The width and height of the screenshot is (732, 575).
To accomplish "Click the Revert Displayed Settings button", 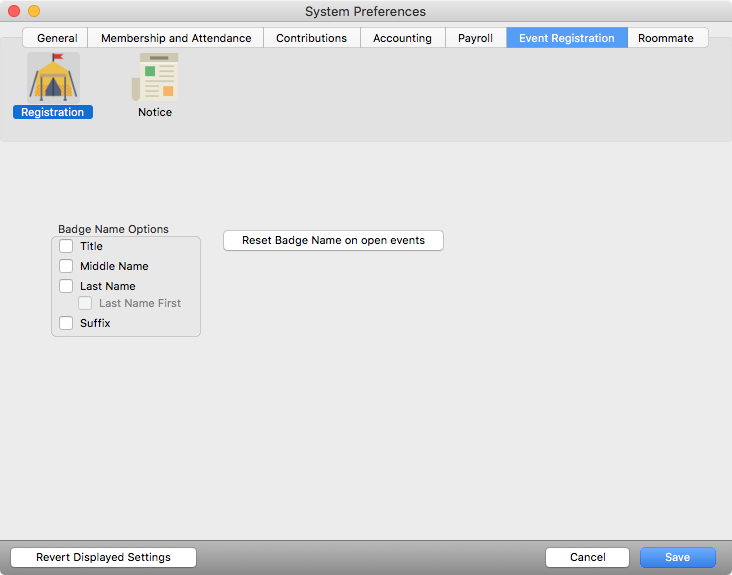I will tap(103, 557).
